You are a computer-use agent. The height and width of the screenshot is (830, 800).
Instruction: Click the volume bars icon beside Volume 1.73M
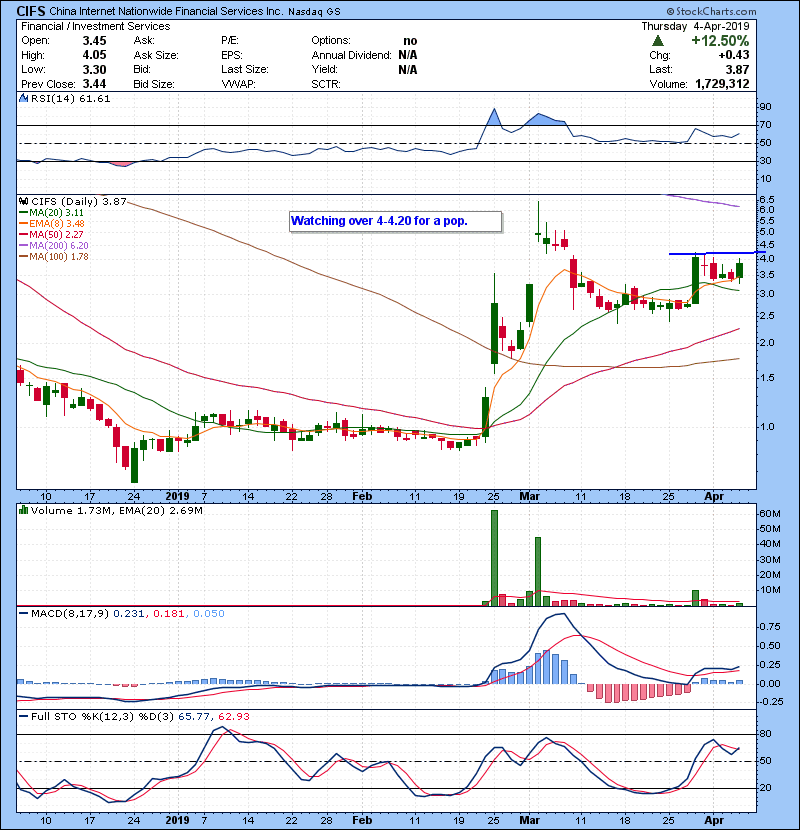[23, 510]
